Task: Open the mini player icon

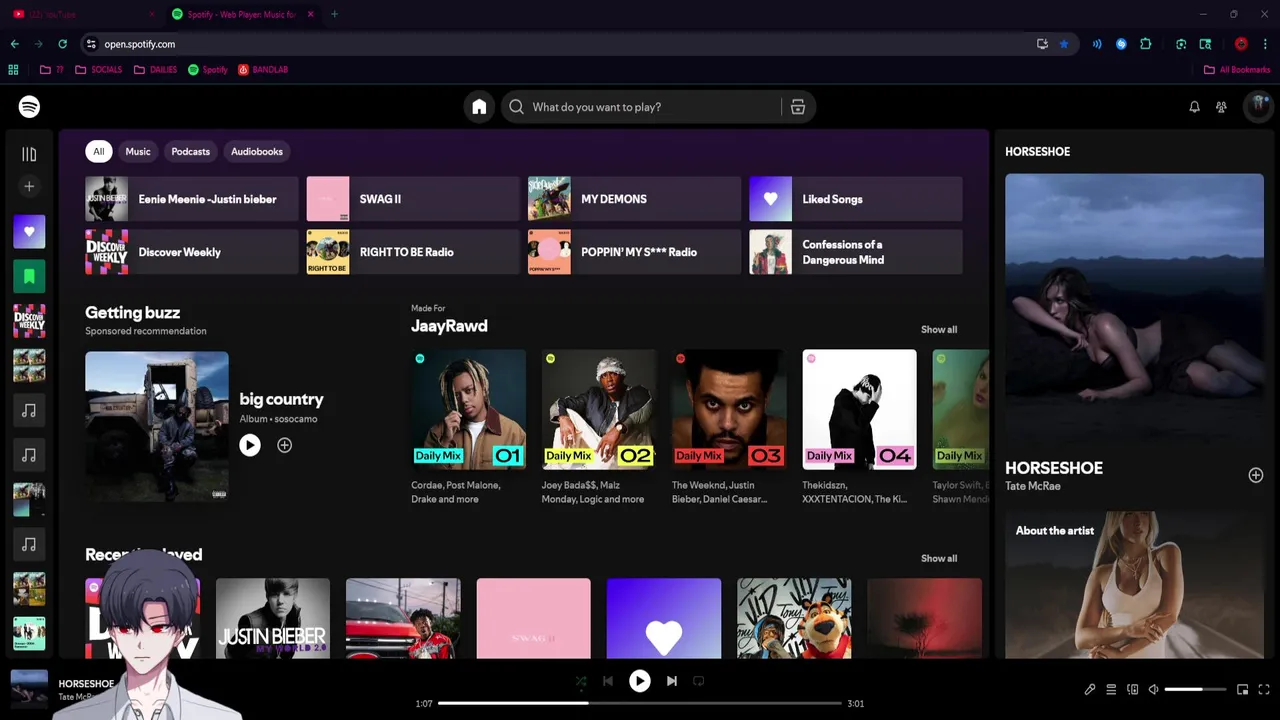Action: [1242, 689]
